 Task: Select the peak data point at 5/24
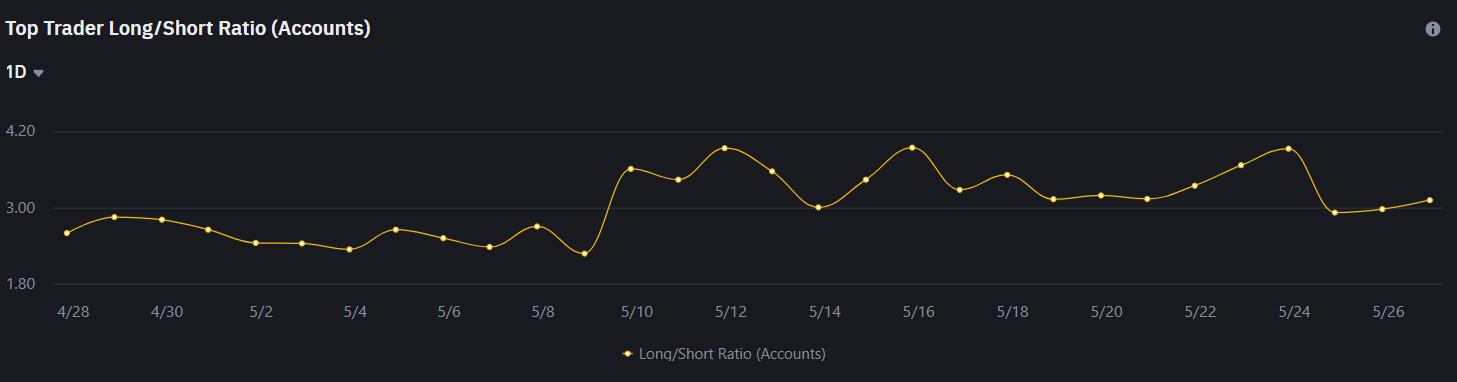(1288, 148)
